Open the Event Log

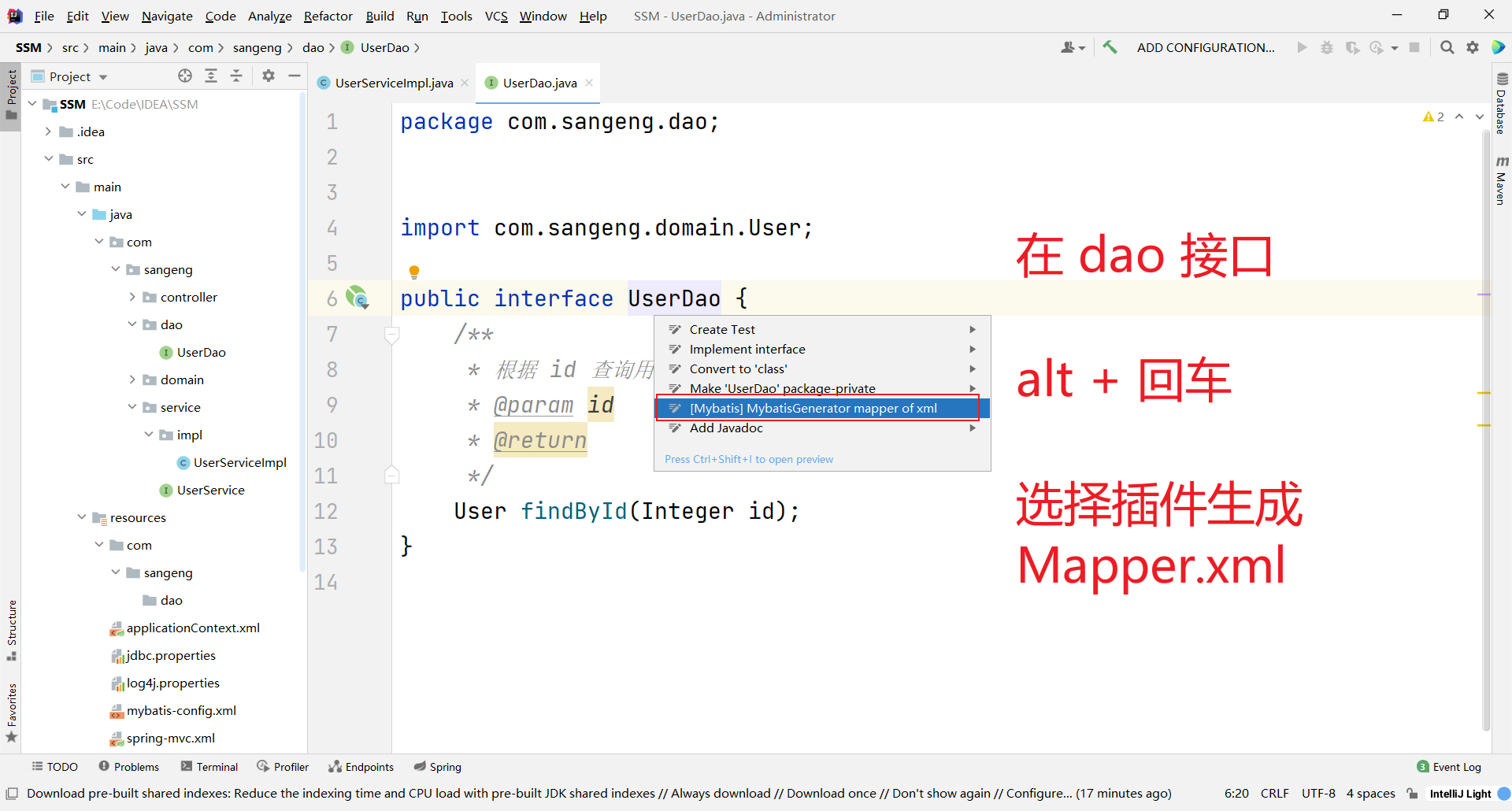[1449, 767]
